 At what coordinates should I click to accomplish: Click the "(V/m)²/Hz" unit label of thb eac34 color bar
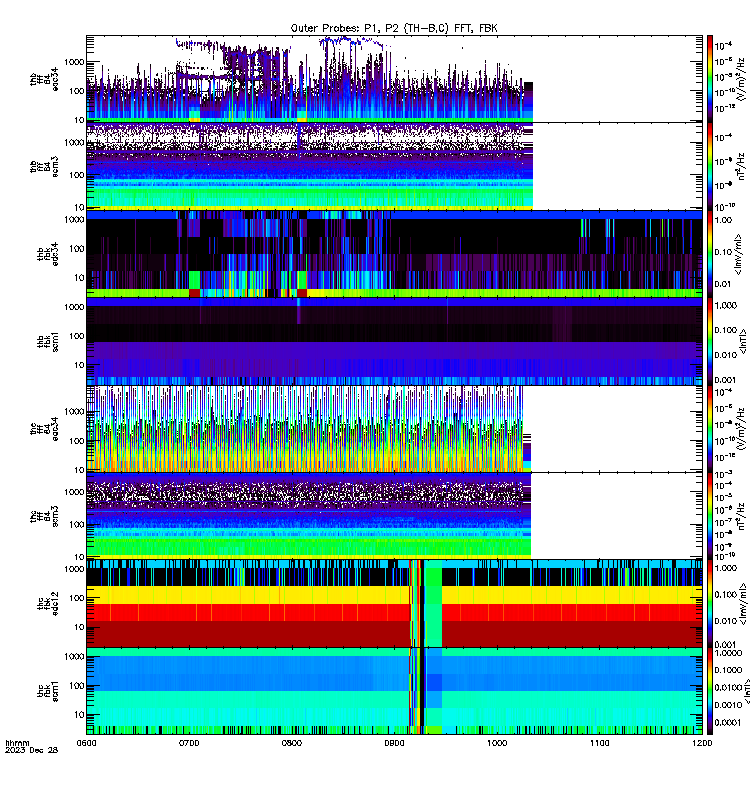click(x=742, y=79)
